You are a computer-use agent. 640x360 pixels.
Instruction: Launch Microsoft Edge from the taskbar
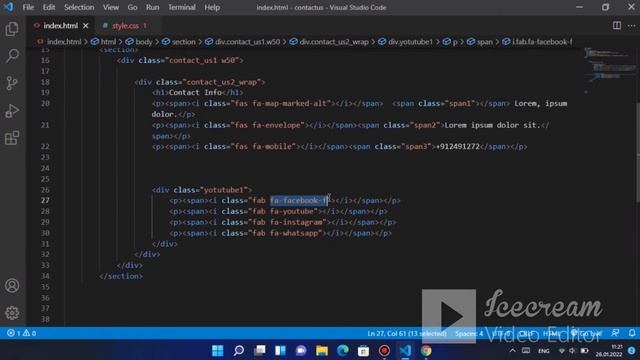click(343, 351)
